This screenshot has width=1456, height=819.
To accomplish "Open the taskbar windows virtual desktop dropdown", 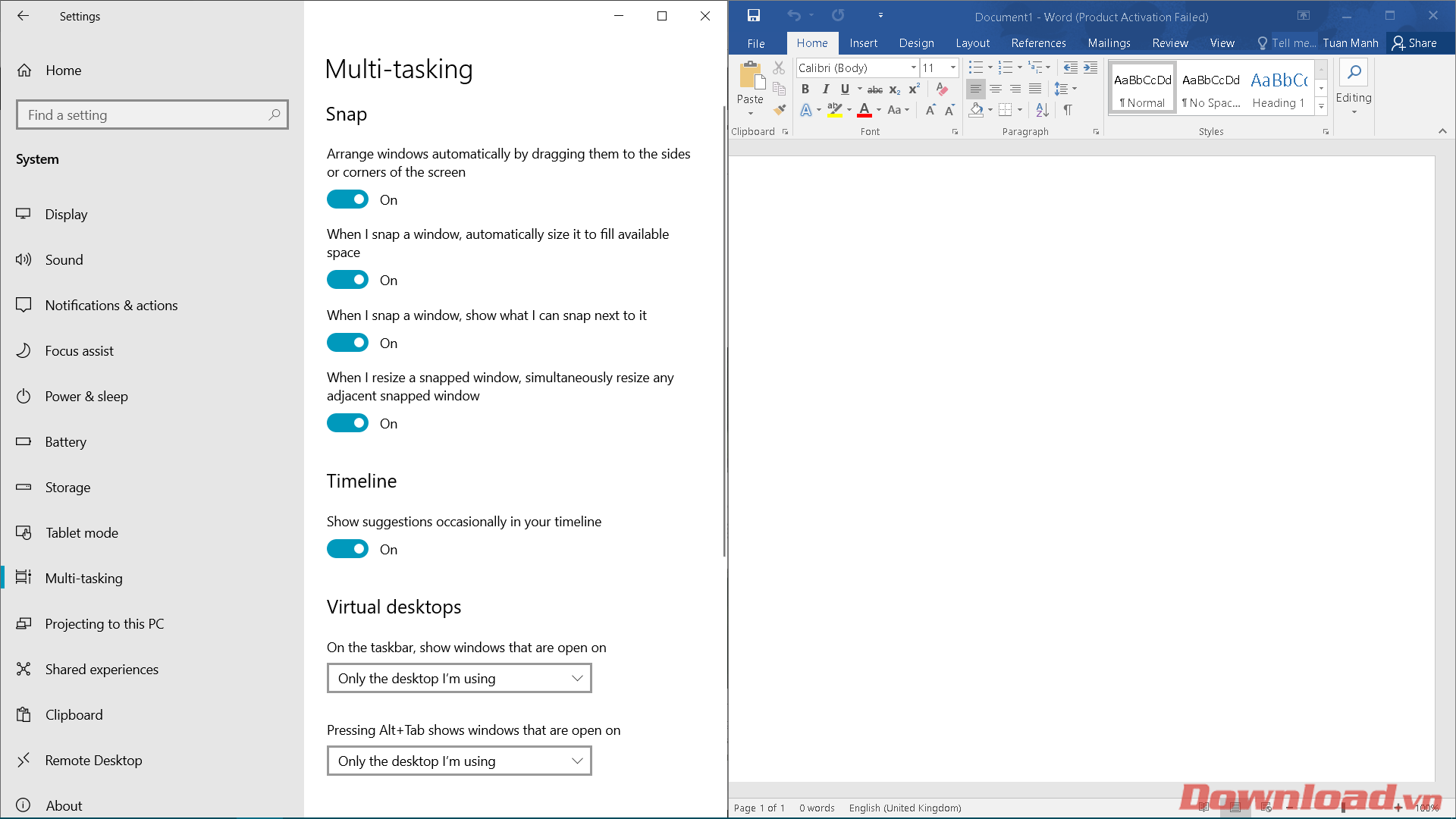I will pos(459,678).
